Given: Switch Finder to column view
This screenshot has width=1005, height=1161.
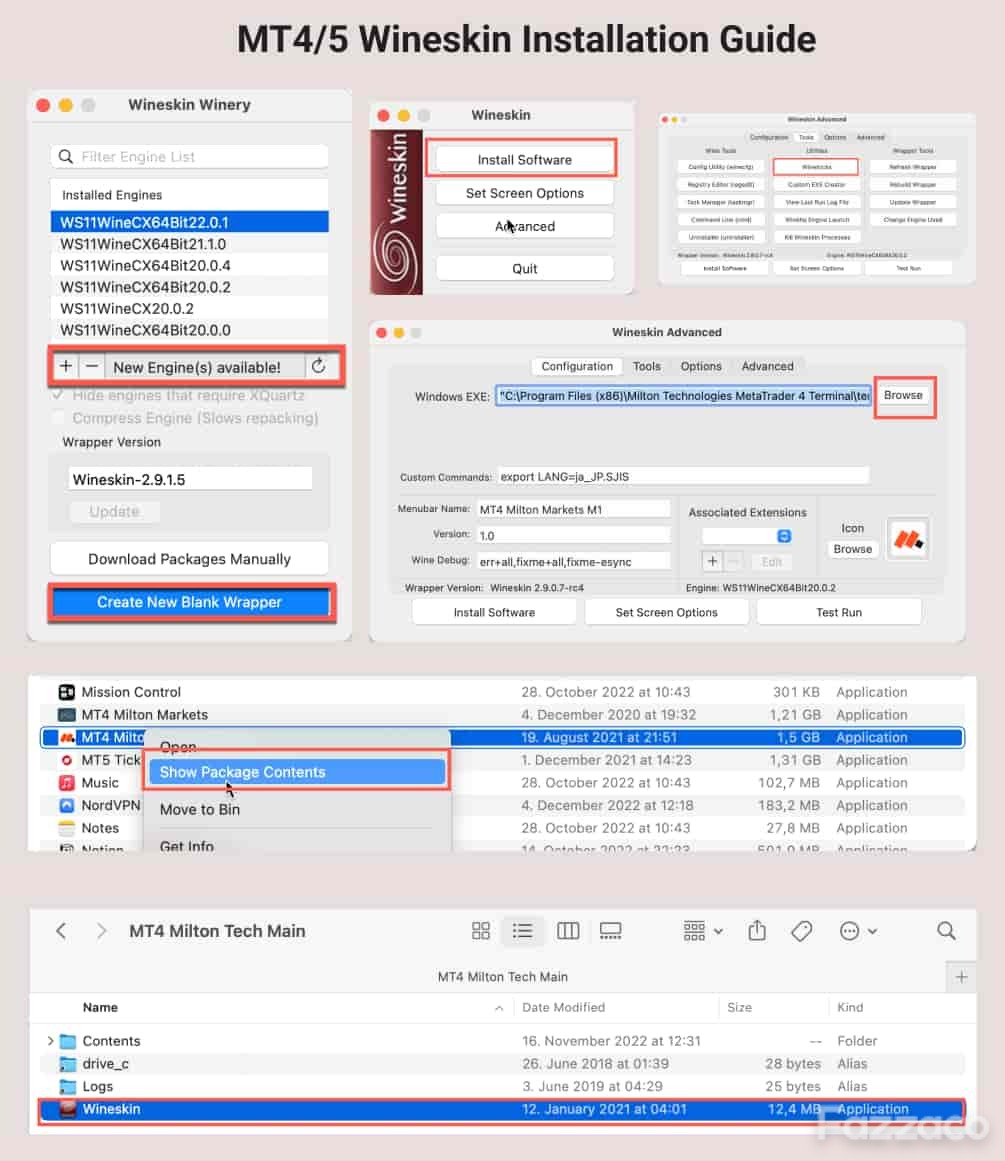Looking at the screenshot, I should (x=567, y=931).
